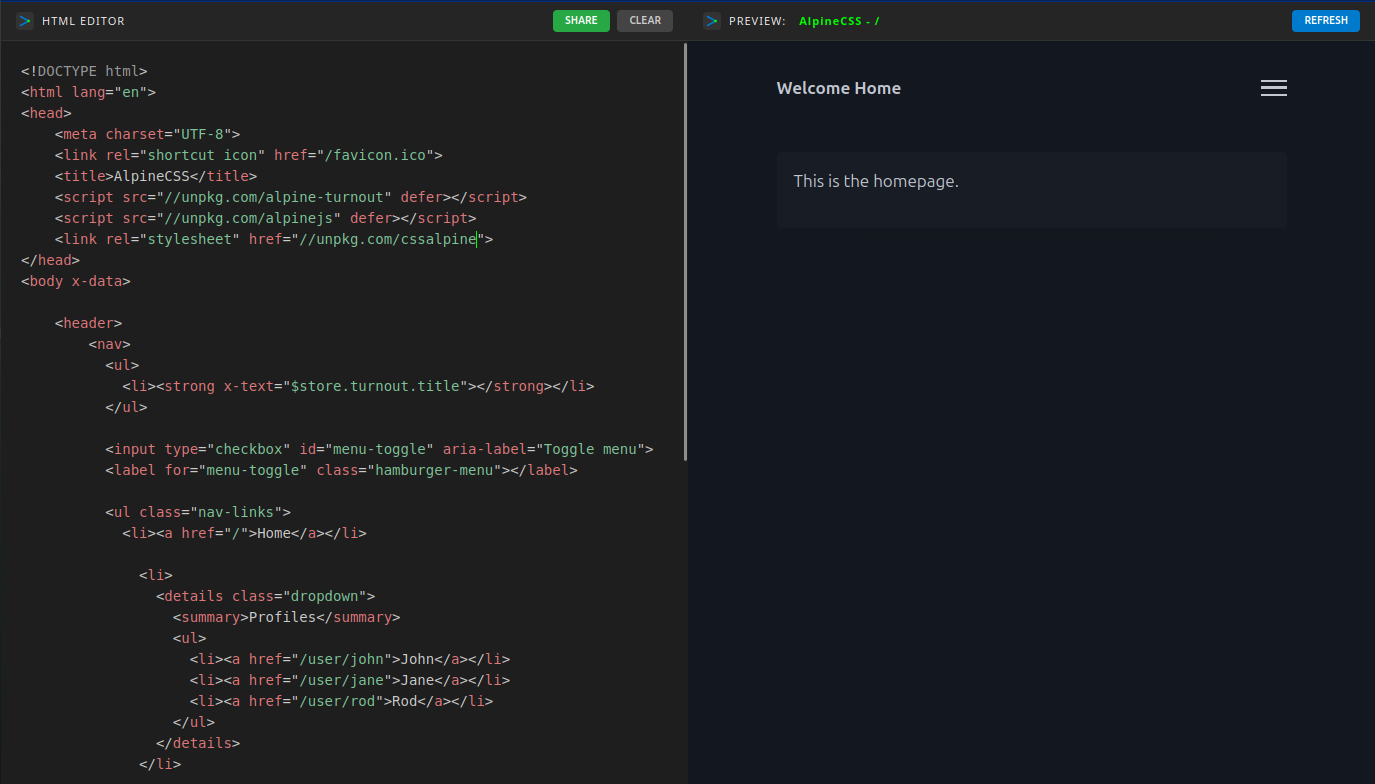
Task: Click the x-text $store.turnout.title code line
Action: tap(359, 386)
